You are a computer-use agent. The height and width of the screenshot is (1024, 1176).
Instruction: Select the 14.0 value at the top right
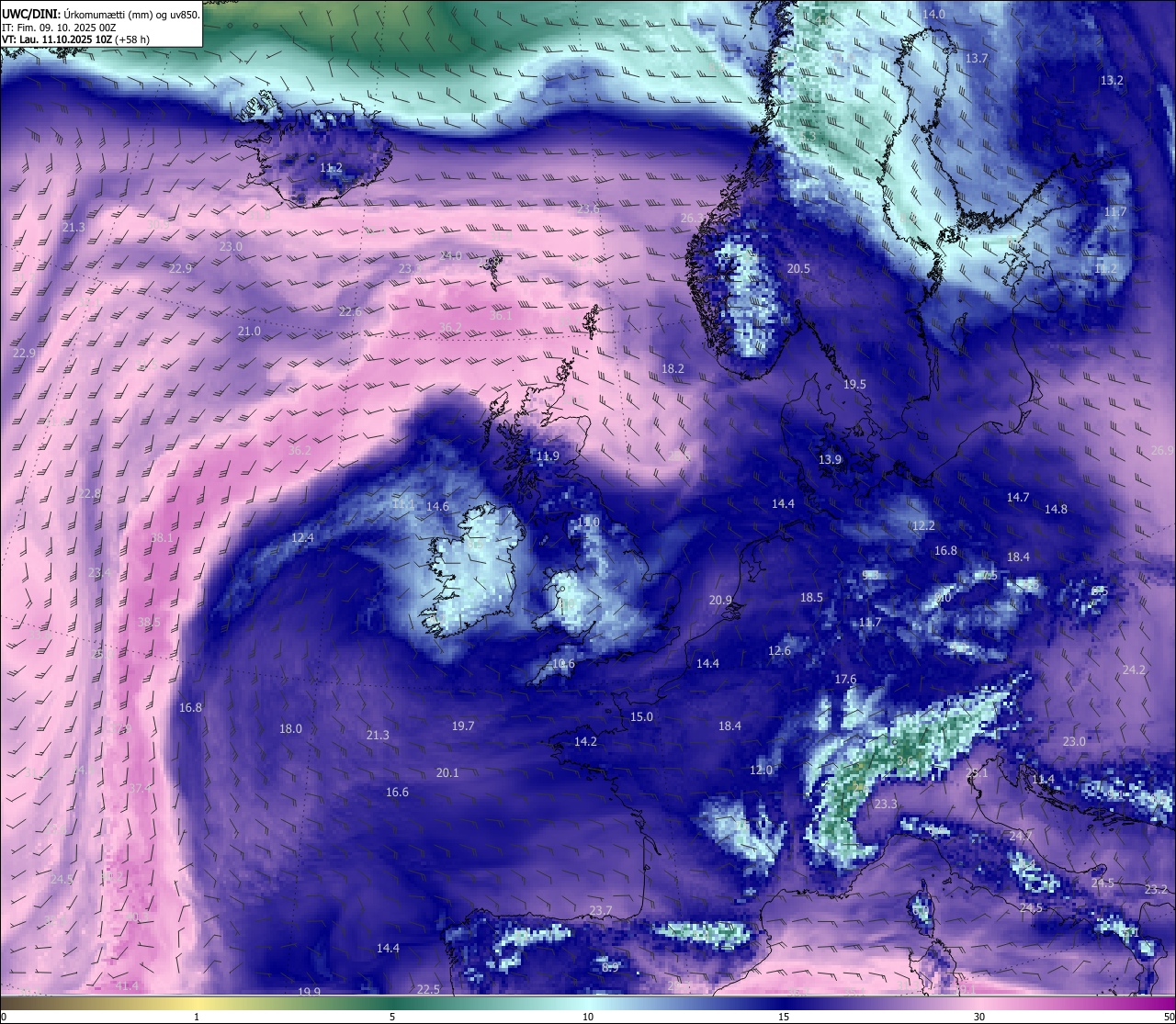(933, 14)
